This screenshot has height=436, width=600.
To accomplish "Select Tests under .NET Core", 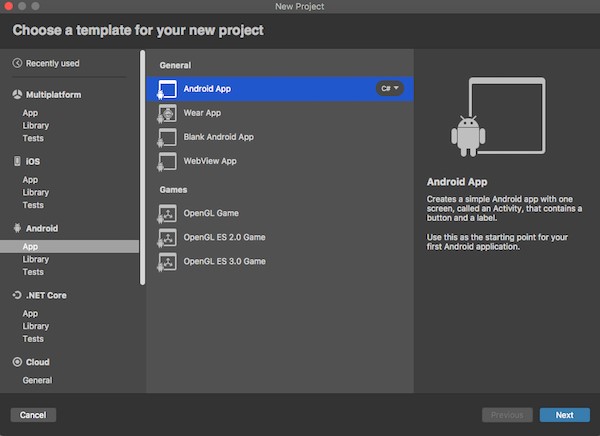I will coord(33,339).
